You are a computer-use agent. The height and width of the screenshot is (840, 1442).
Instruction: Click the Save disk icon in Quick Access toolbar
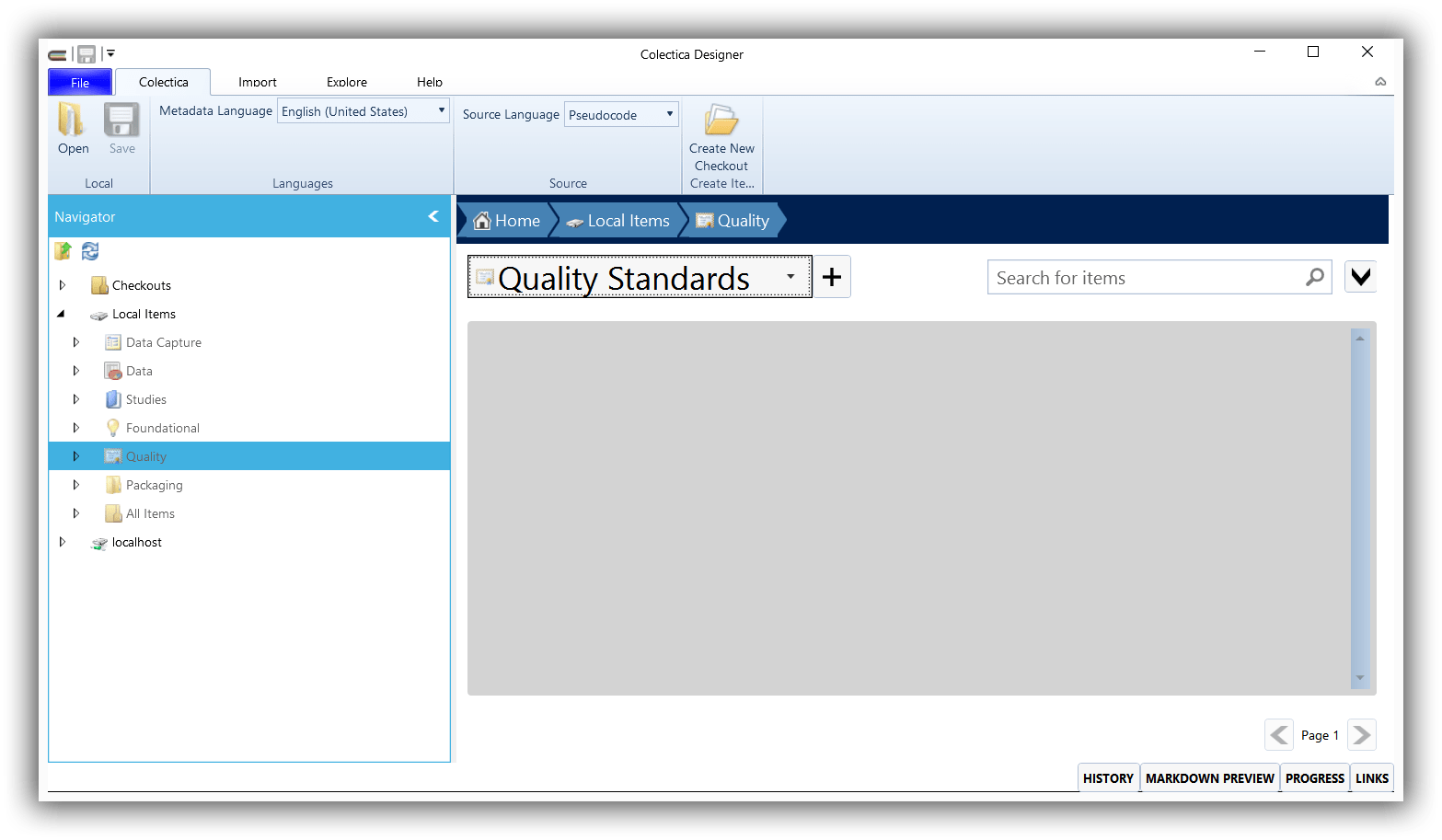pyautogui.click(x=85, y=53)
